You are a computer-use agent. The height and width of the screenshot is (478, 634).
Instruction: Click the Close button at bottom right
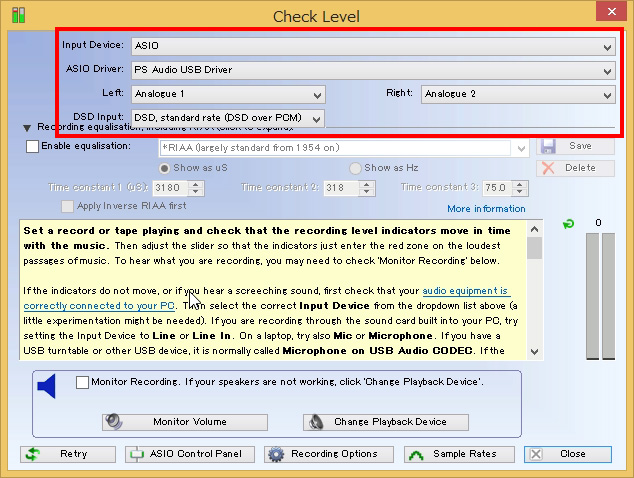567,454
